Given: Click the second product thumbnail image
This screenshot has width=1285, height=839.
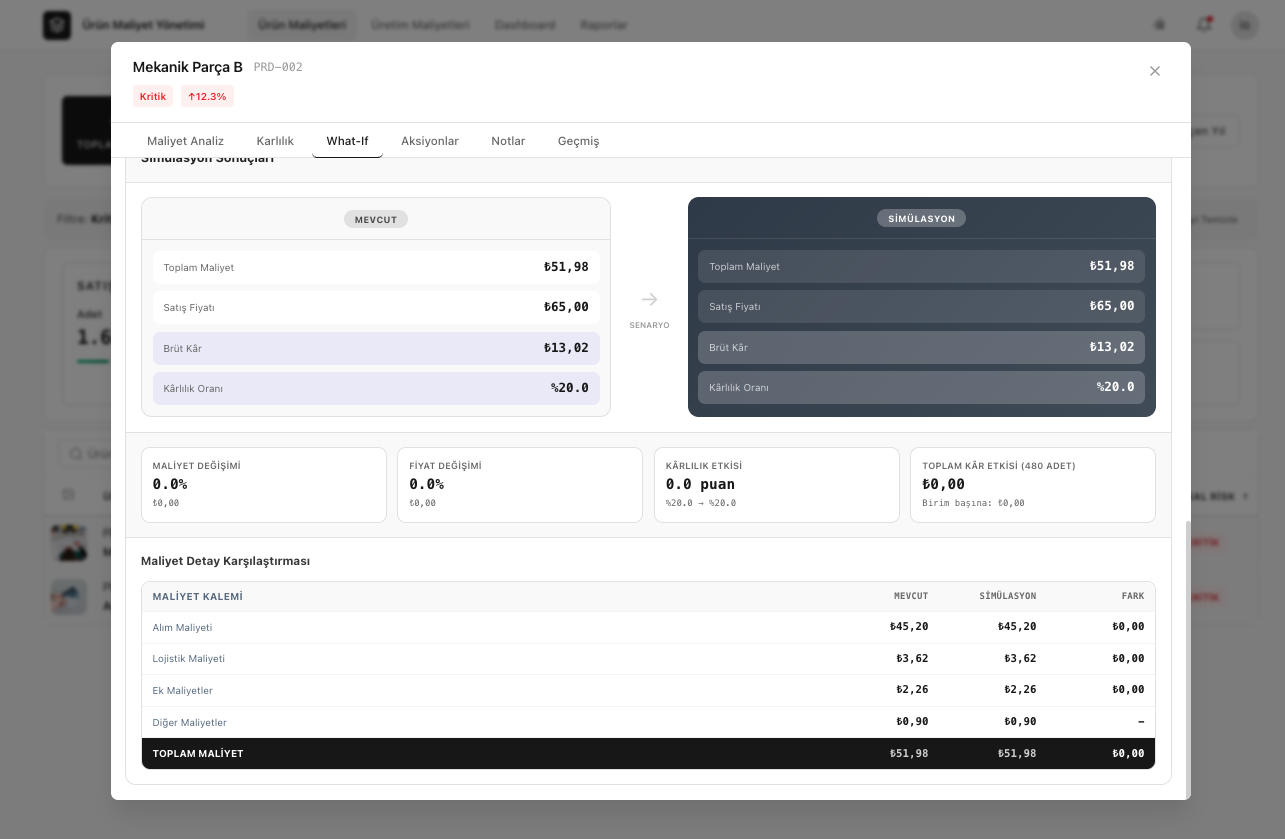Looking at the screenshot, I should 69,597.
